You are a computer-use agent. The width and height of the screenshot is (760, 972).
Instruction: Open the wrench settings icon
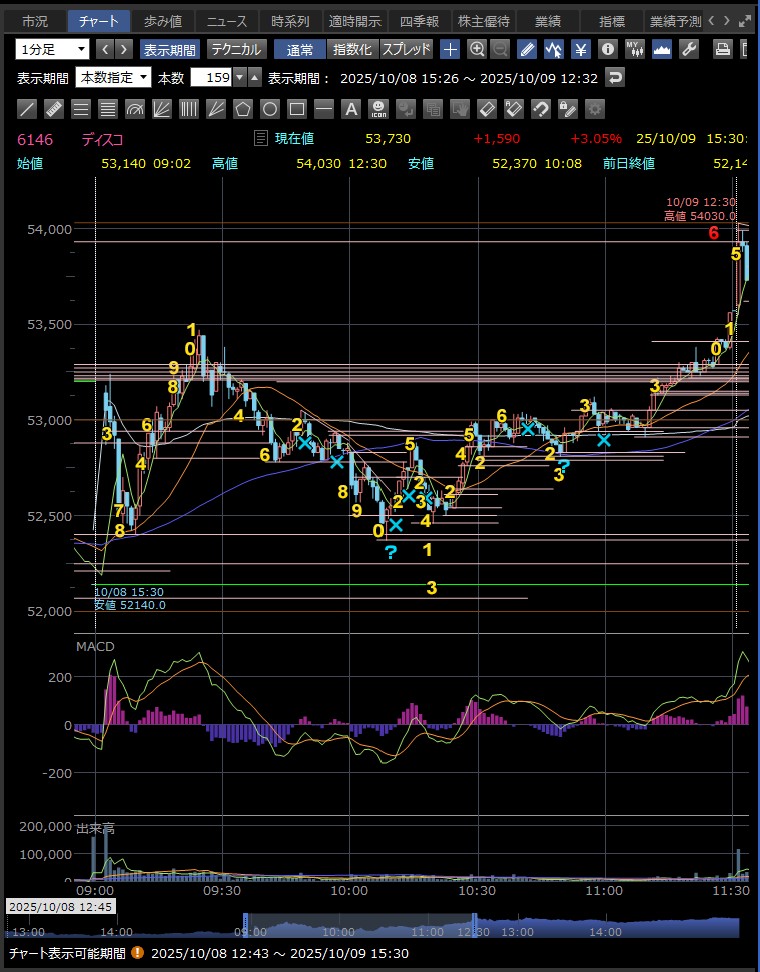(688, 49)
